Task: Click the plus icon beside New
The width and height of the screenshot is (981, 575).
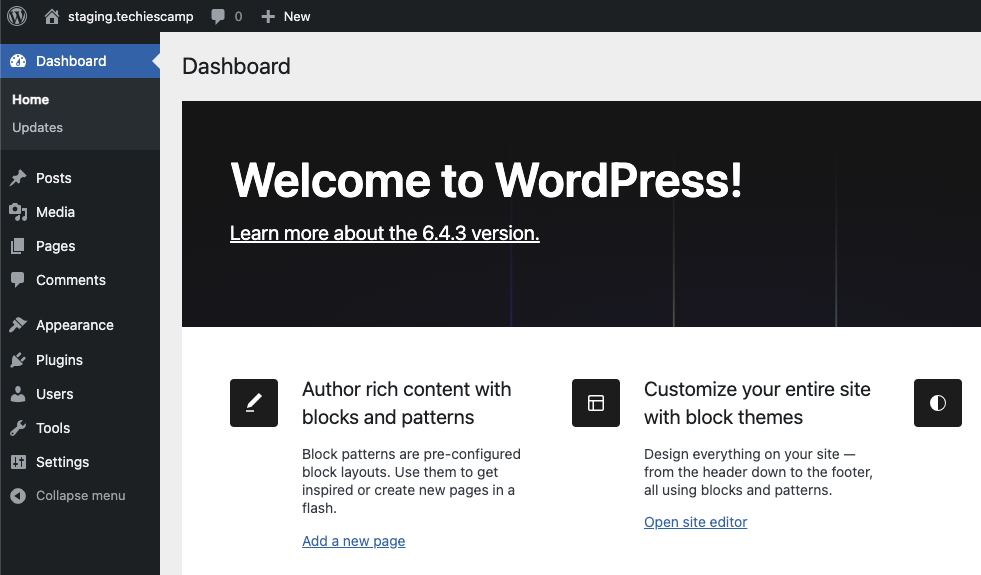Action: click(x=268, y=16)
